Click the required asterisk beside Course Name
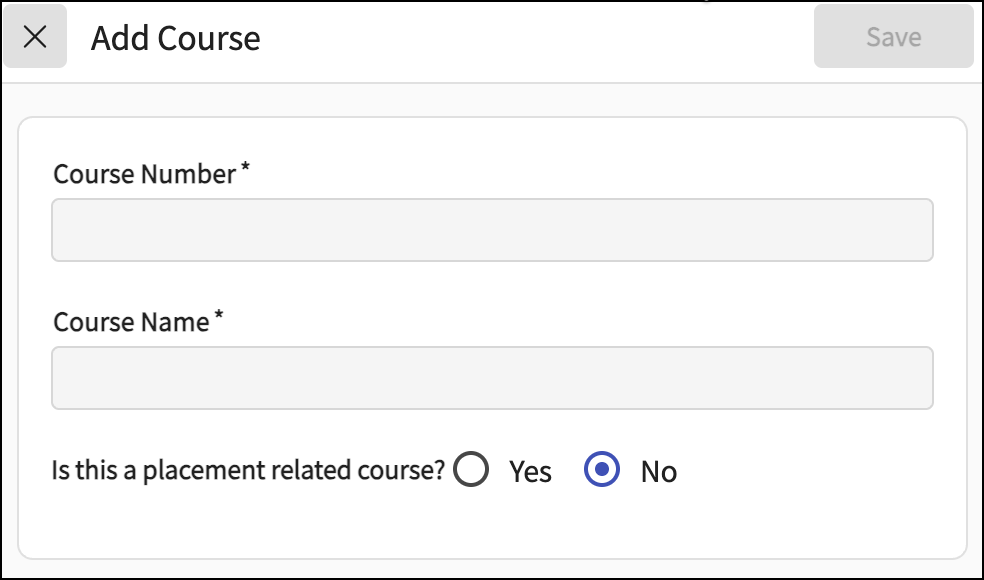 click(x=219, y=319)
